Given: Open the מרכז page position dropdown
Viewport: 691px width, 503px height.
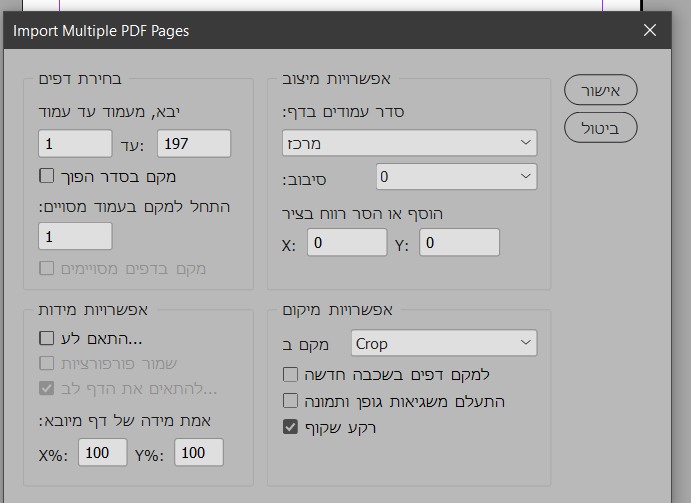Looking at the screenshot, I should coord(409,144).
